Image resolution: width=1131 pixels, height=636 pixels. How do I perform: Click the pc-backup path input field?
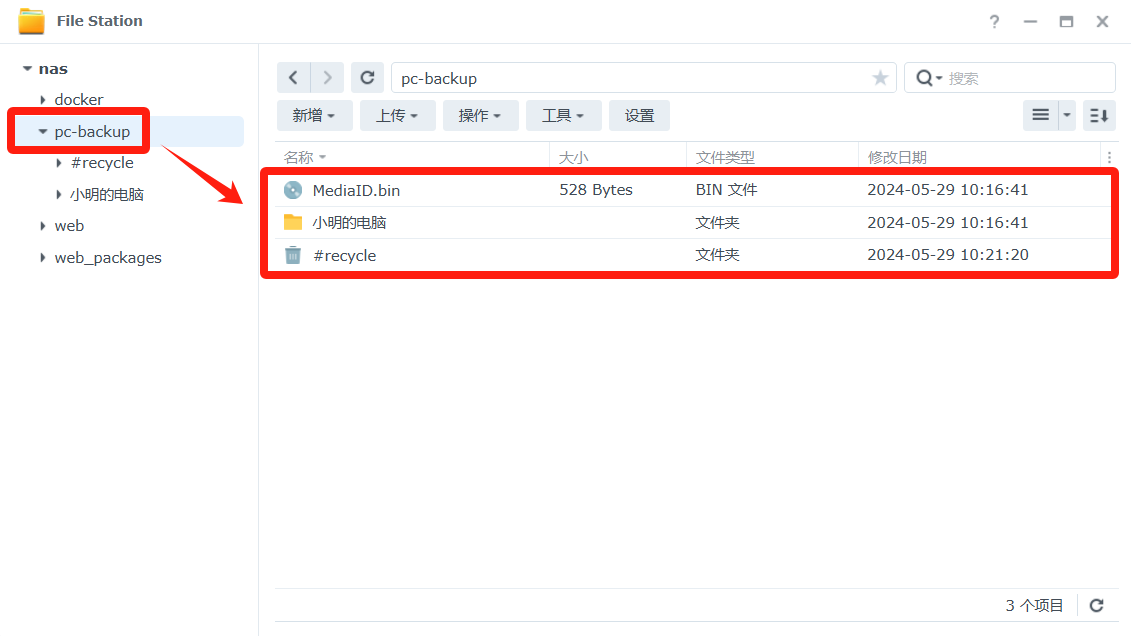click(620, 78)
